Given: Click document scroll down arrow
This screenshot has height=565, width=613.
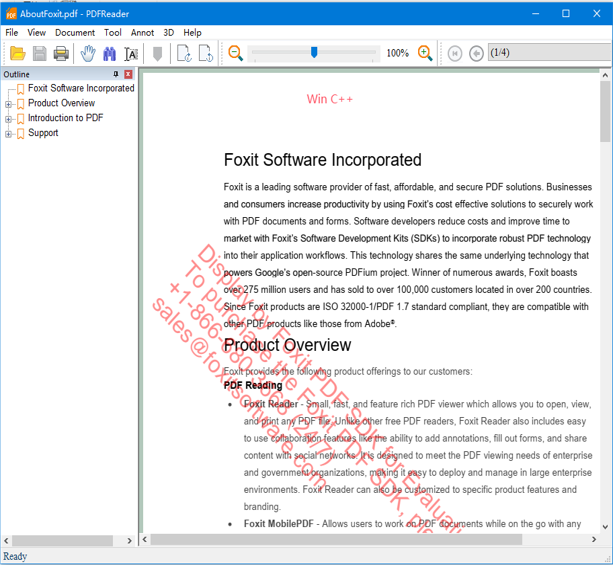Looking at the screenshot, I should pos(605,527).
